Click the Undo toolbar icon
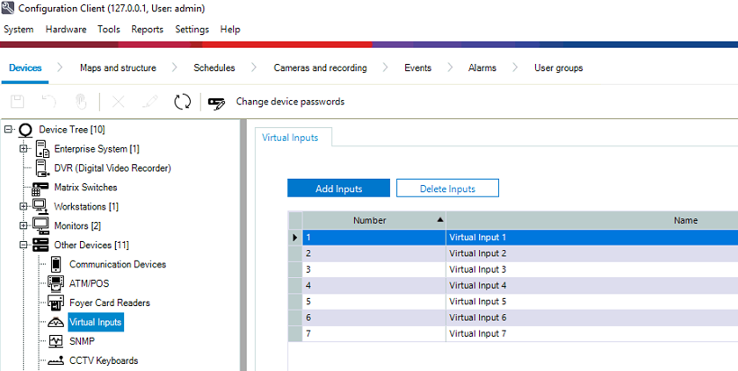738x371 pixels. pyautogui.click(x=48, y=101)
